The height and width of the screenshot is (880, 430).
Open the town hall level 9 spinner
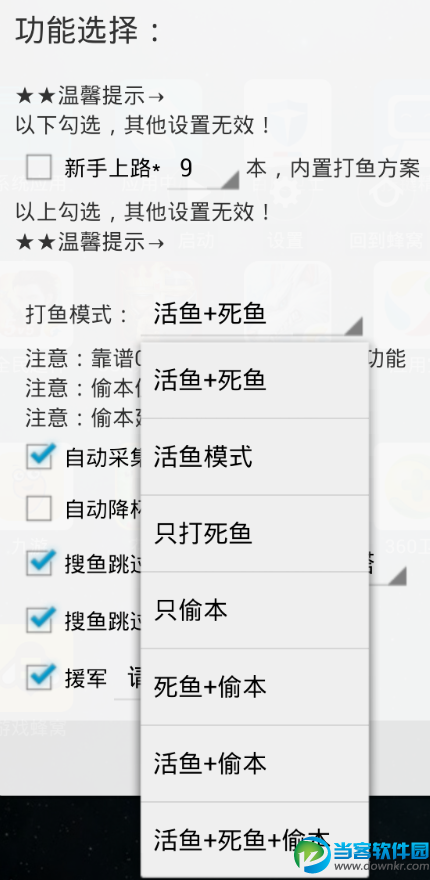pos(204,170)
